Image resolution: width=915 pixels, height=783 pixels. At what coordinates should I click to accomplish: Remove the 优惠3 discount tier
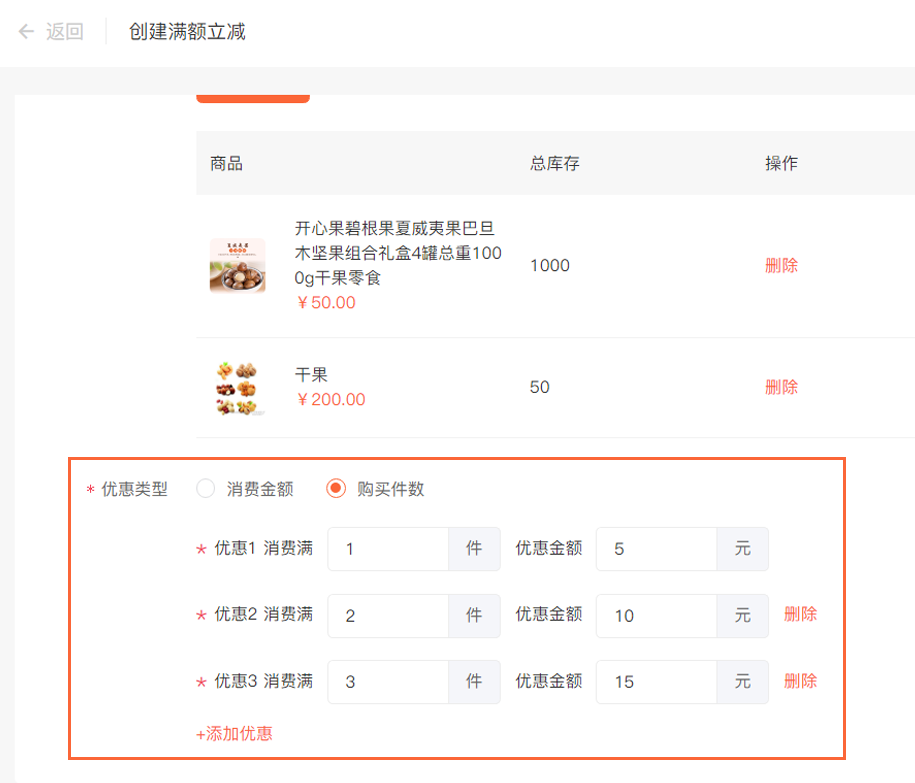click(801, 681)
